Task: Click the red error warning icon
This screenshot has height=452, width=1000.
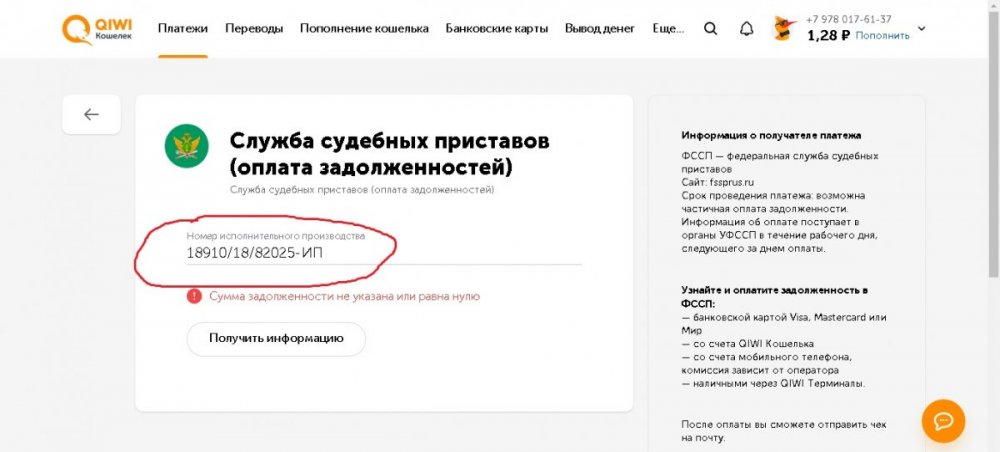Action: pos(194,296)
